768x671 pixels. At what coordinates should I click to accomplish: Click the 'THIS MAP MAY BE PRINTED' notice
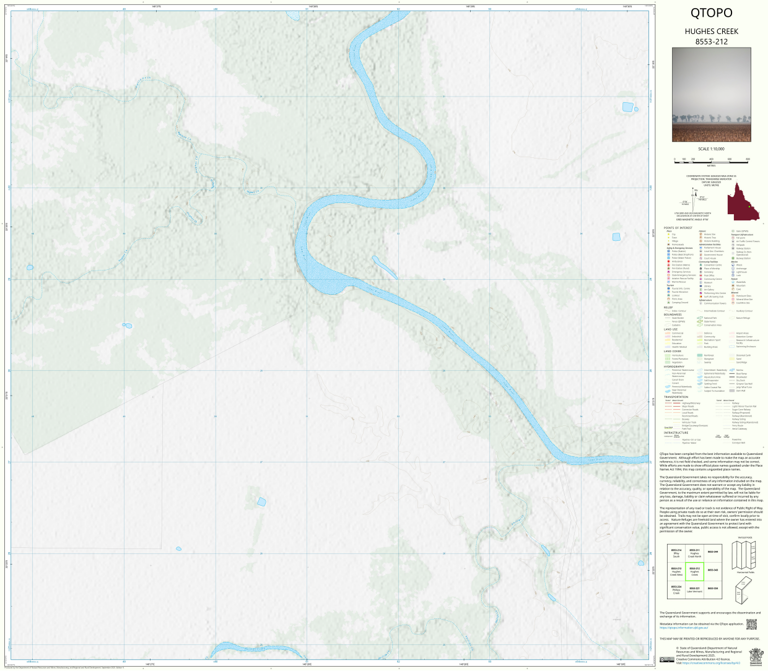click(x=710, y=639)
